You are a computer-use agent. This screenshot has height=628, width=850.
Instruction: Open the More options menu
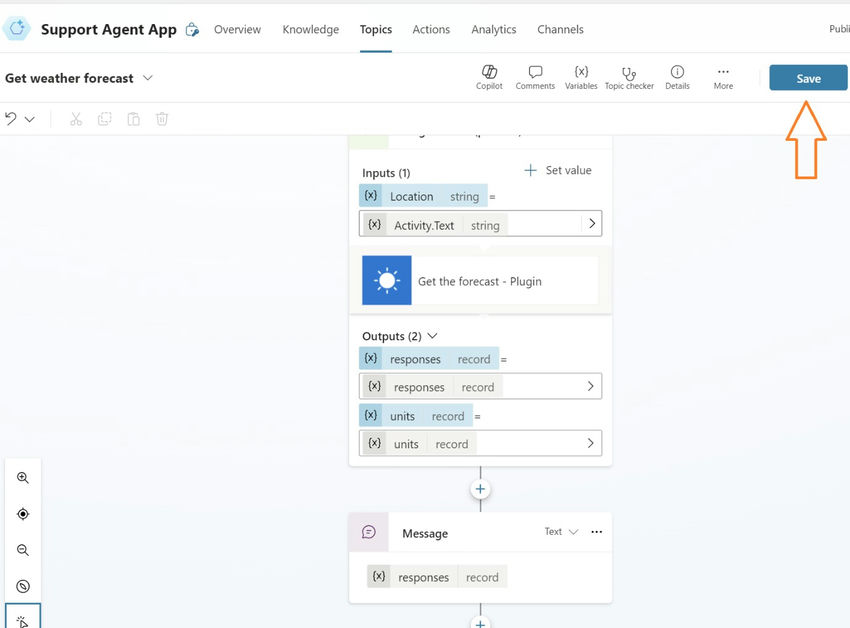pyautogui.click(x=723, y=77)
